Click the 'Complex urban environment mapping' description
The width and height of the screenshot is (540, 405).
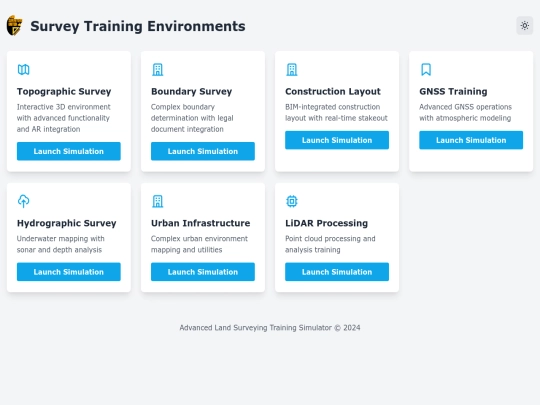pyautogui.click(x=199, y=244)
